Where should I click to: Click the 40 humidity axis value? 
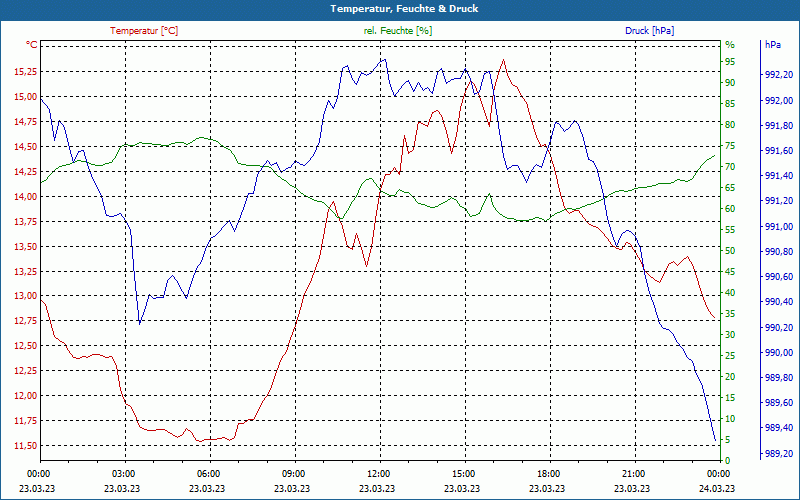[x=730, y=293]
